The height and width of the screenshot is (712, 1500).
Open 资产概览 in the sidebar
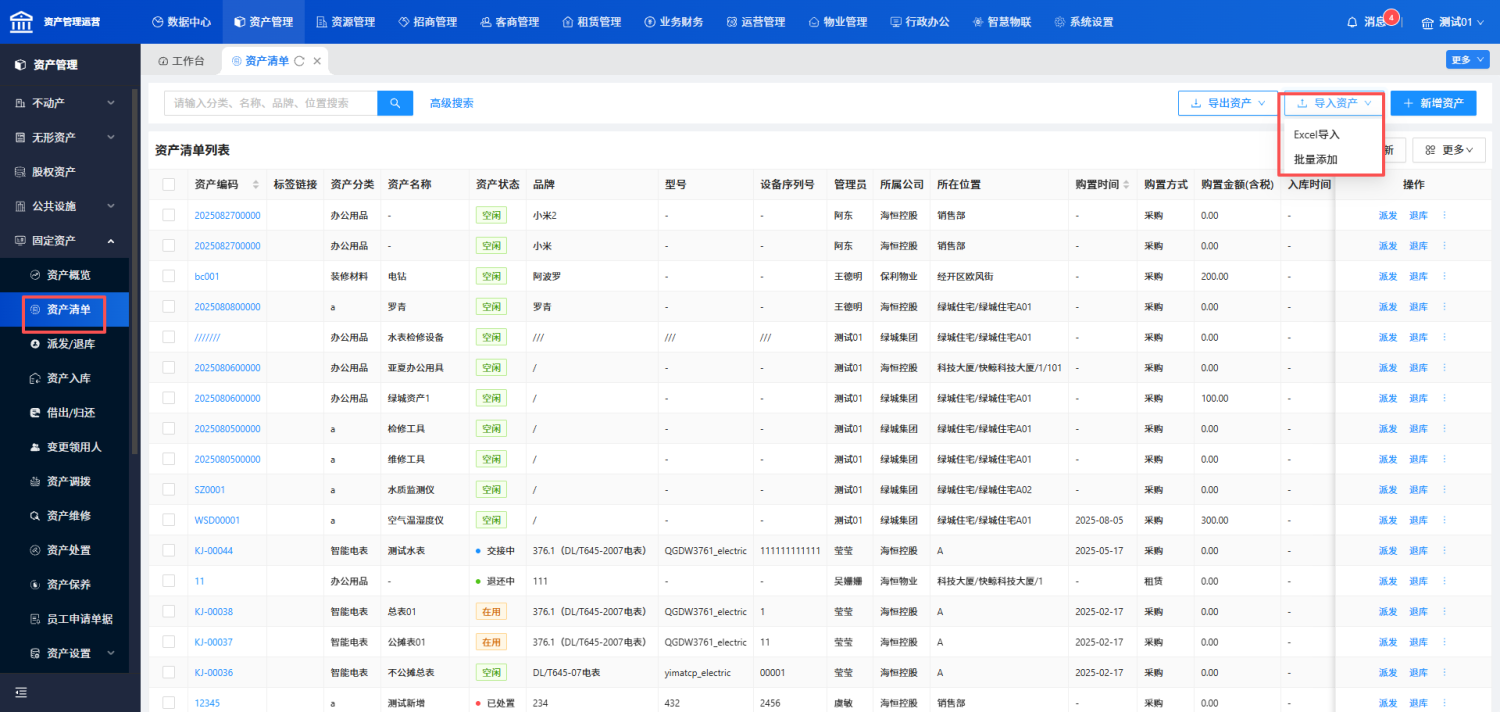click(x=65, y=275)
